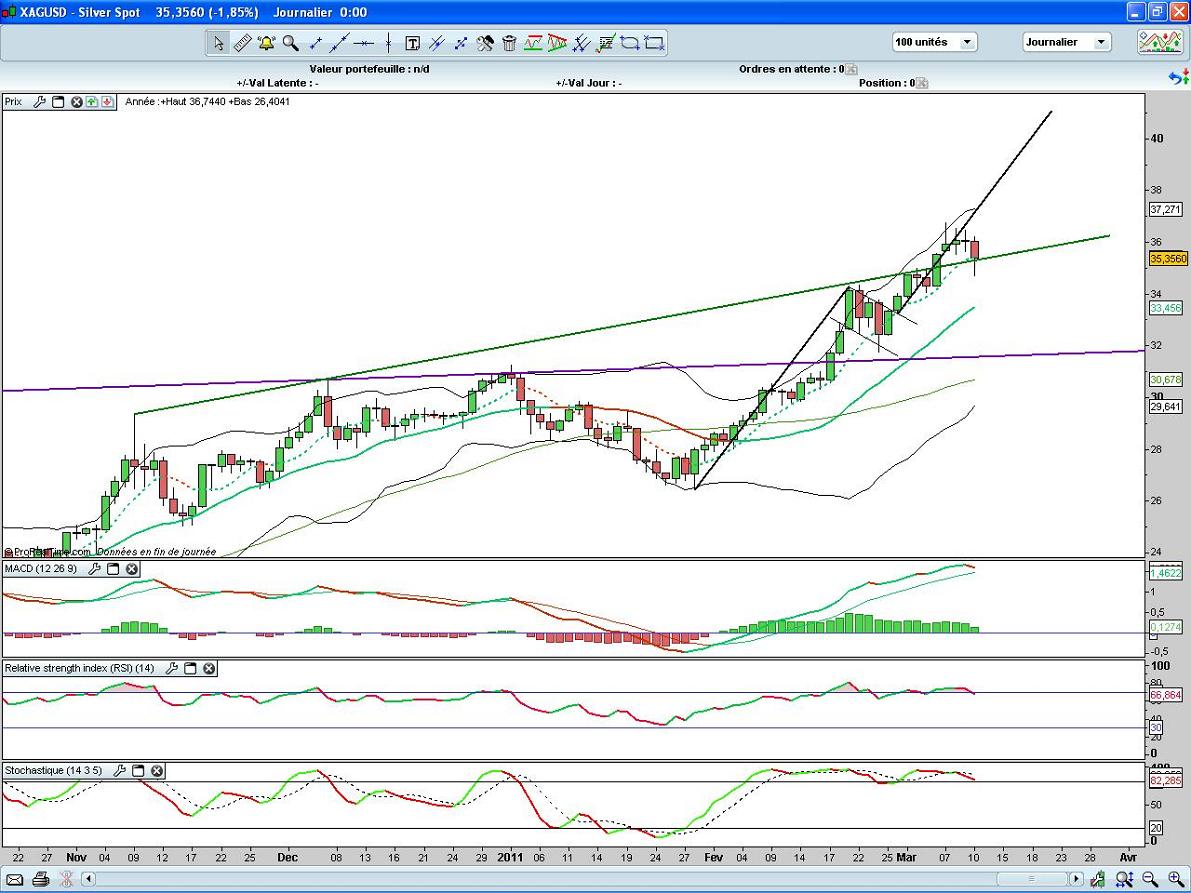Select the arrow cursor tool

[218, 43]
